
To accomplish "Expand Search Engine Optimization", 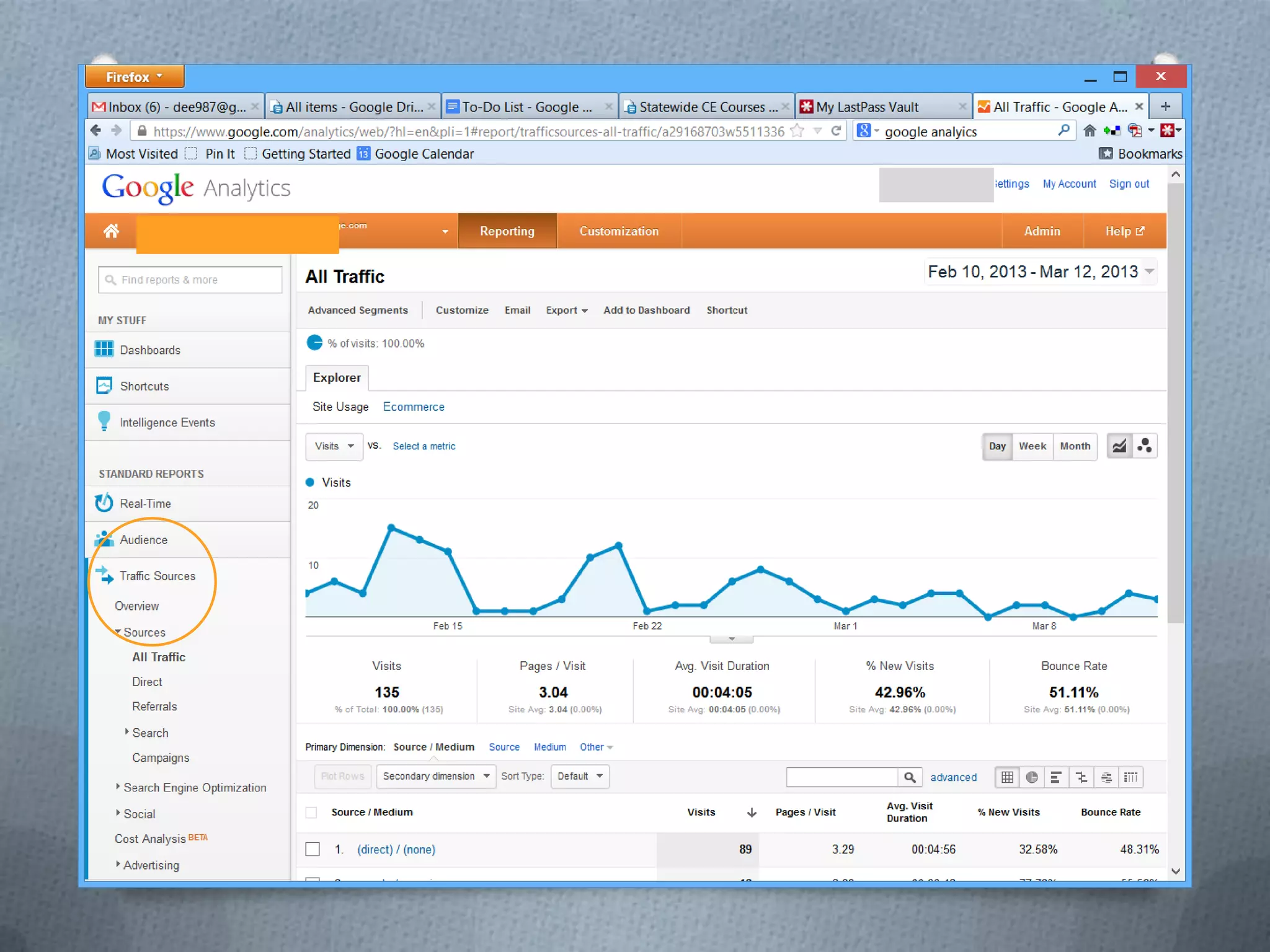I will pyautogui.click(x=118, y=787).
